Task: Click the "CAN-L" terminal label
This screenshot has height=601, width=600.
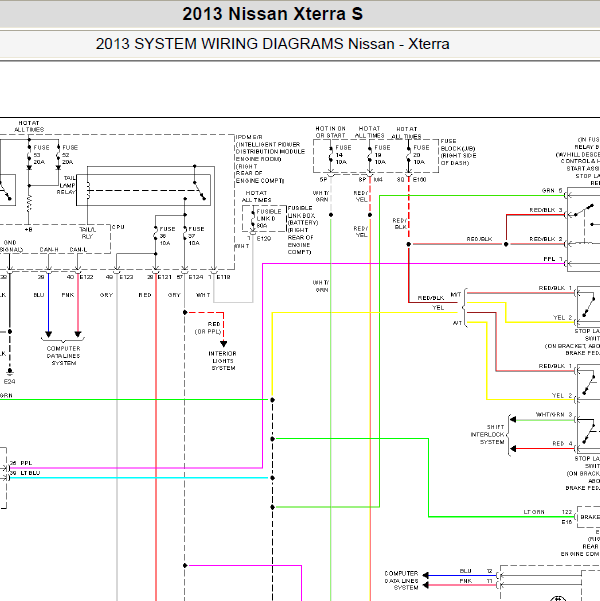Action: (78, 250)
